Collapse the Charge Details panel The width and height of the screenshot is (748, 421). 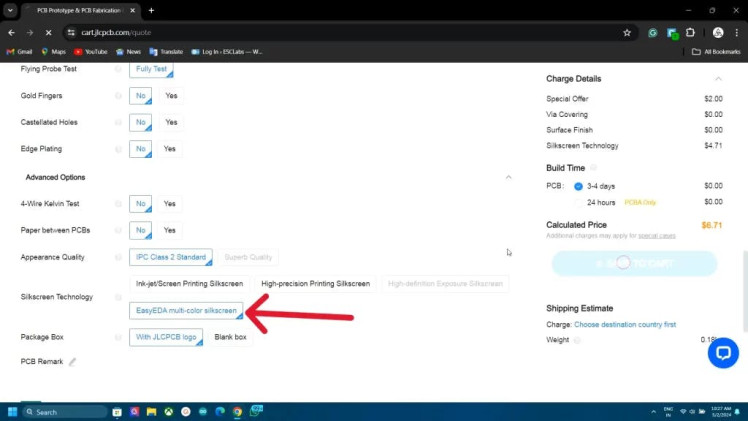[718, 79]
